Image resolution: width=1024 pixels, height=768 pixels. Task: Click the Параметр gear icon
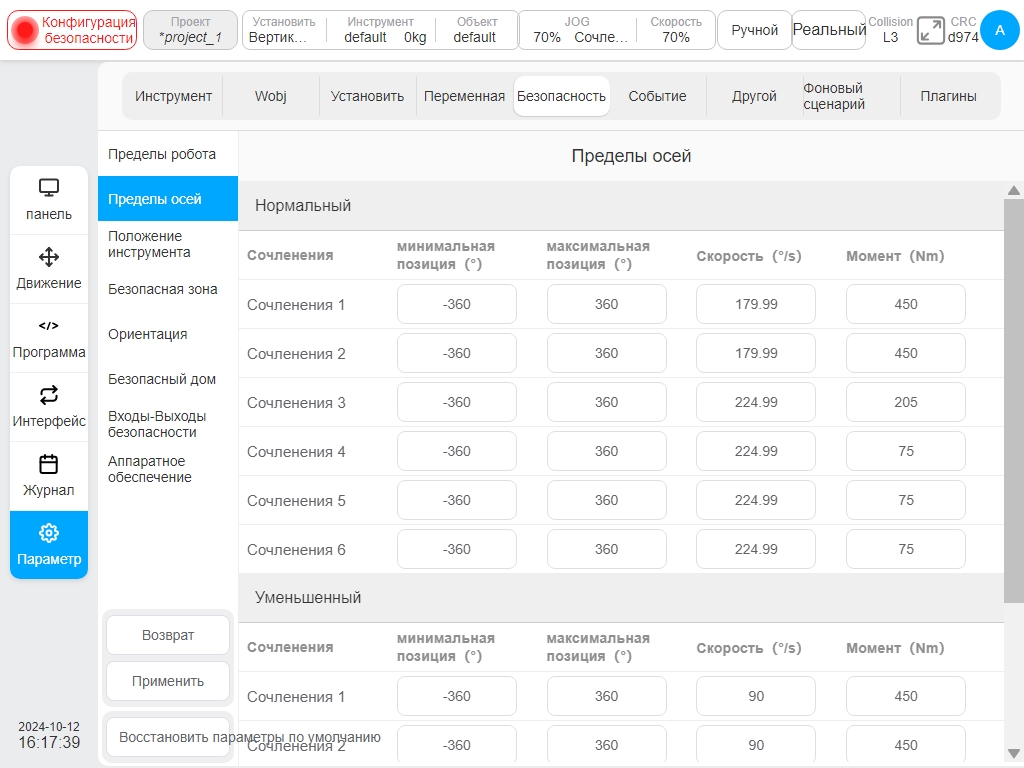tap(49, 533)
